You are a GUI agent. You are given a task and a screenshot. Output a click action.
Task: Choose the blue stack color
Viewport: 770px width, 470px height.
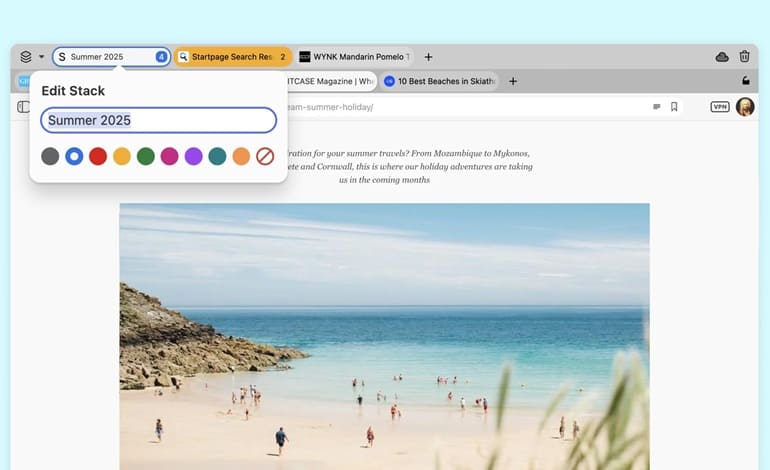74,156
